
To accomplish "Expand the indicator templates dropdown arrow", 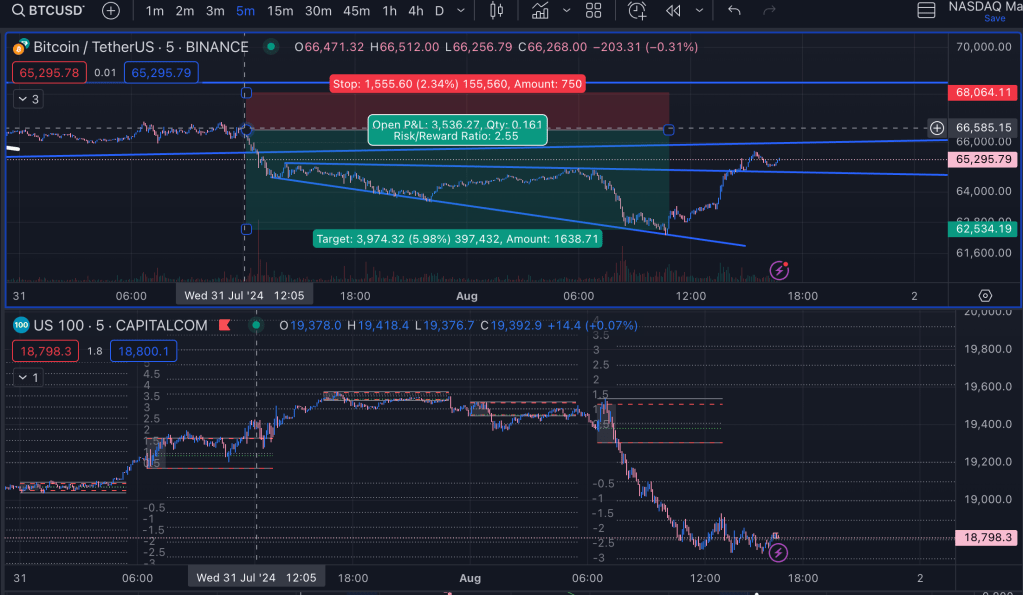I will click(x=567, y=11).
